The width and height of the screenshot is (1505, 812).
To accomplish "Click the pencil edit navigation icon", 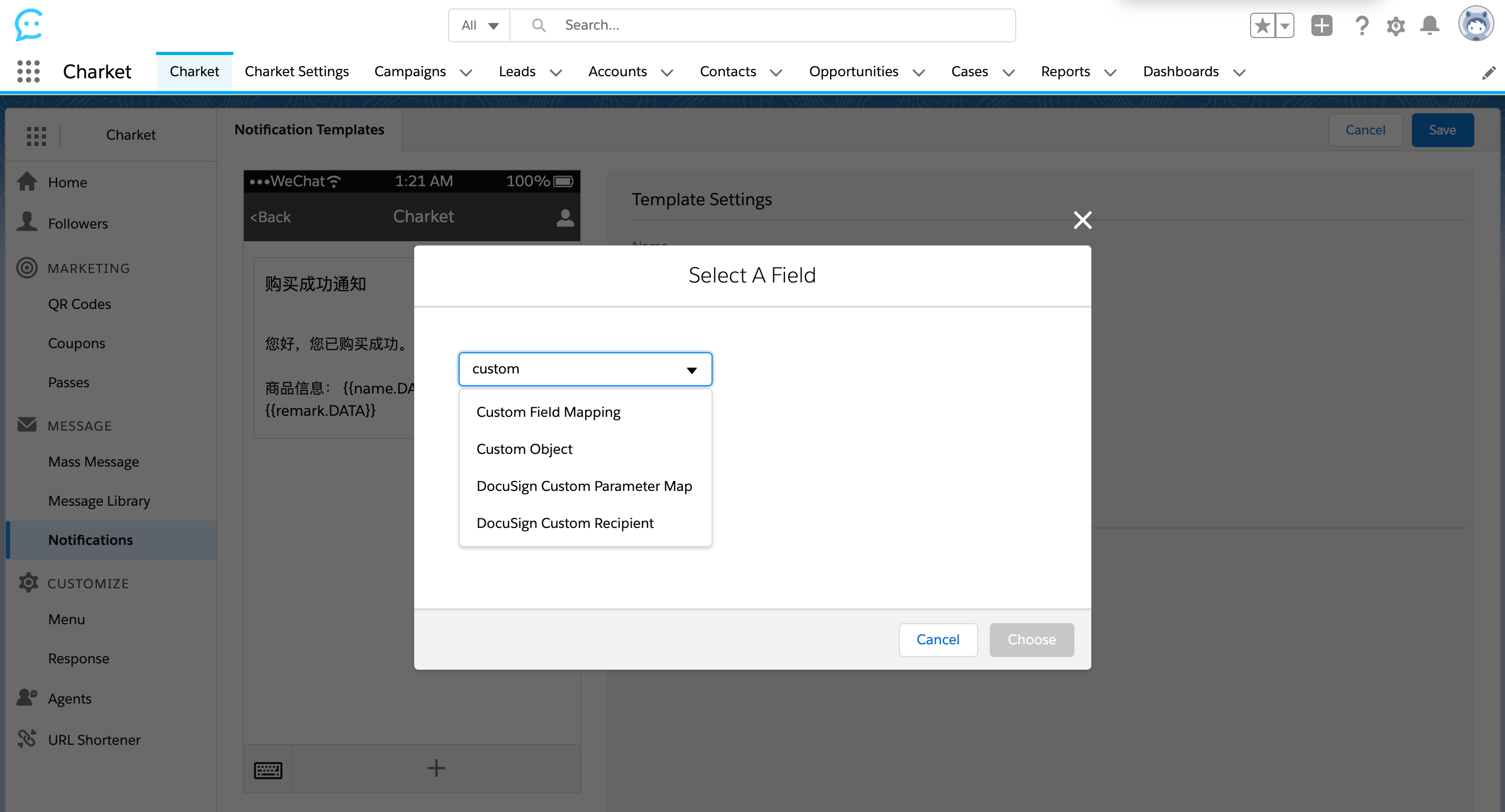I will pyautogui.click(x=1489, y=72).
